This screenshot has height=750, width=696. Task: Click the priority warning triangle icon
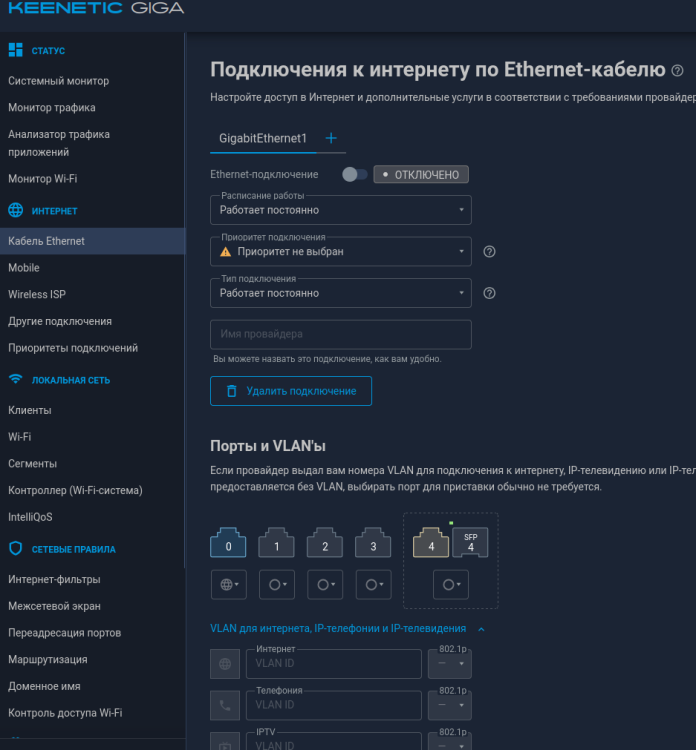click(x=225, y=252)
